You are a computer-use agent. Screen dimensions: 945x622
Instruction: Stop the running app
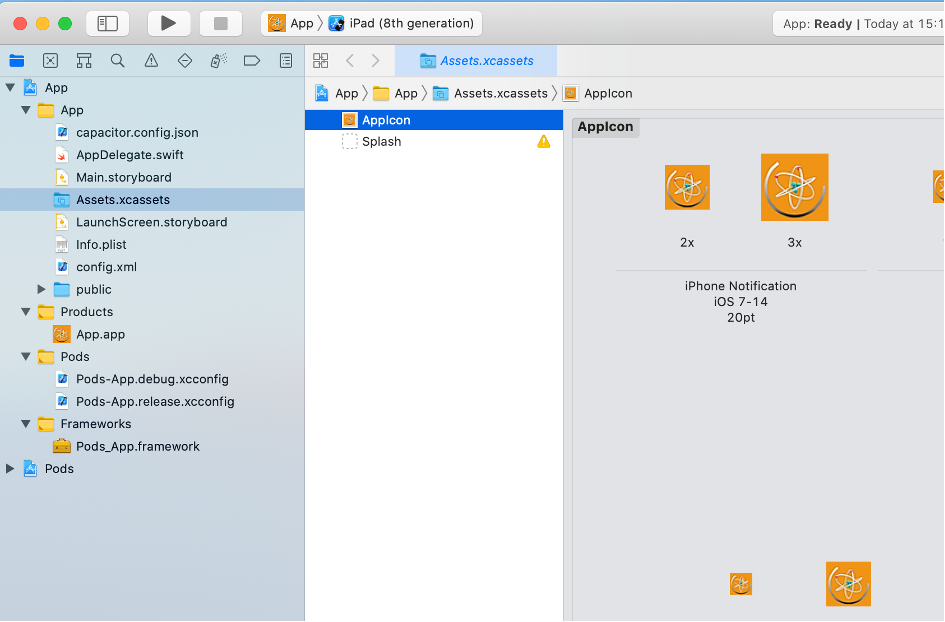click(x=221, y=24)
